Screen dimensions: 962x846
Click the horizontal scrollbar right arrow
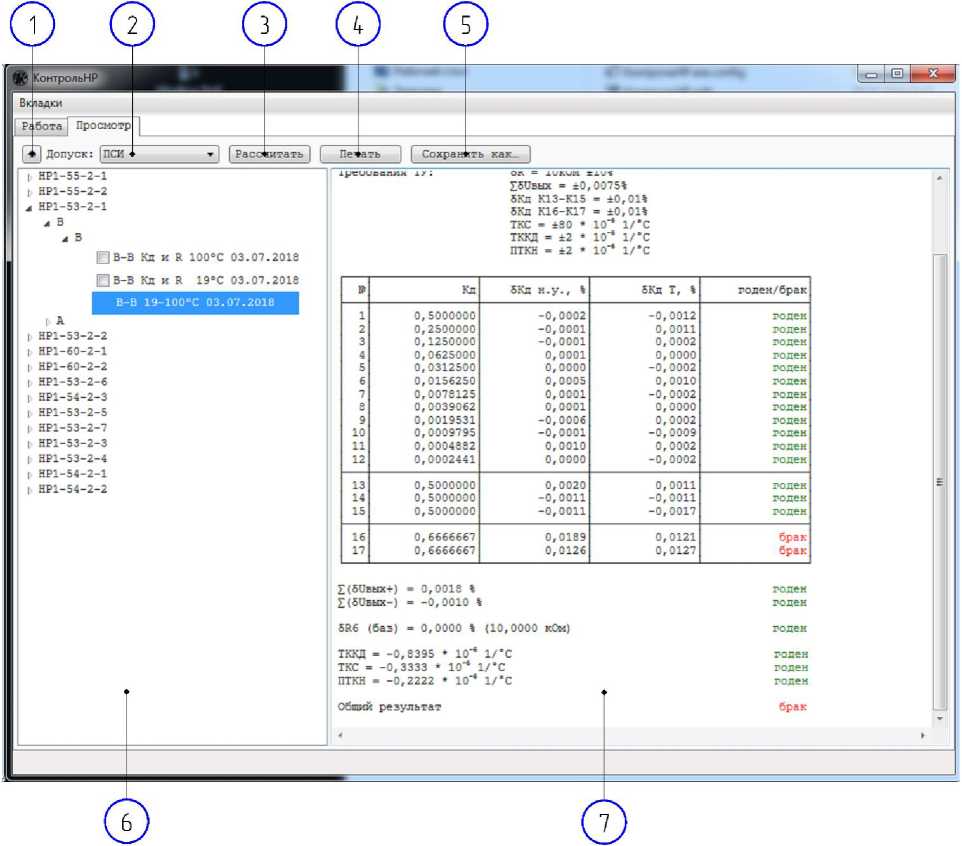pyautogui.click(x=922, y=735)
